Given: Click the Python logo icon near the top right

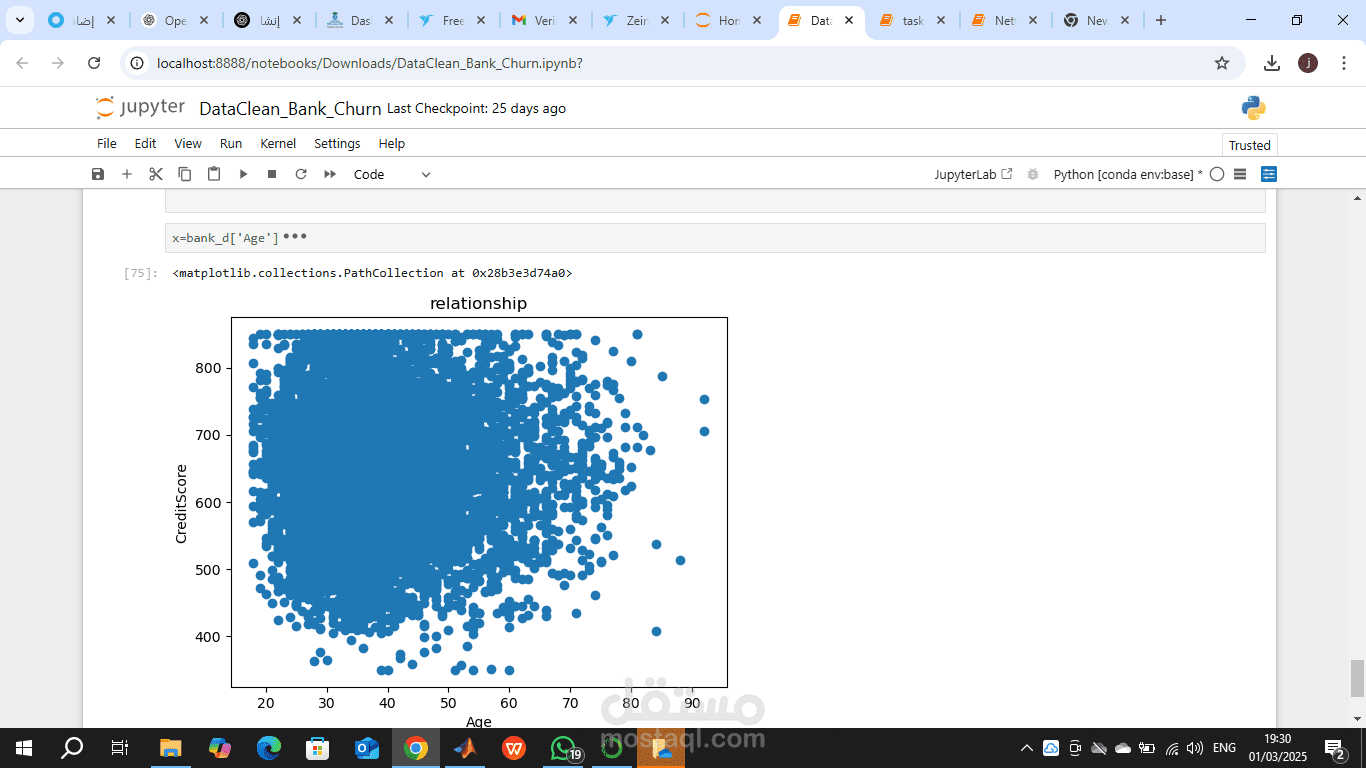Looking at the screenshot, I should 1253,108.
